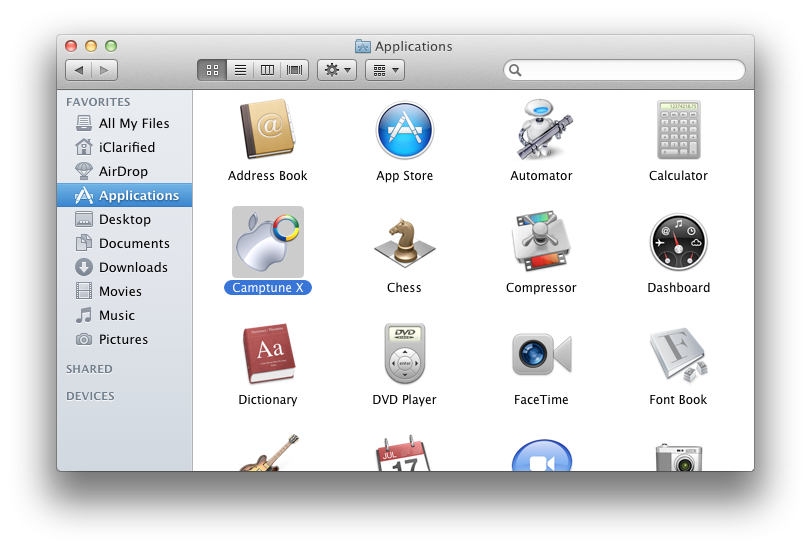Click the Forward navigation arrow
Viewport: 811px width, 550px height.
tap(105, 70)
